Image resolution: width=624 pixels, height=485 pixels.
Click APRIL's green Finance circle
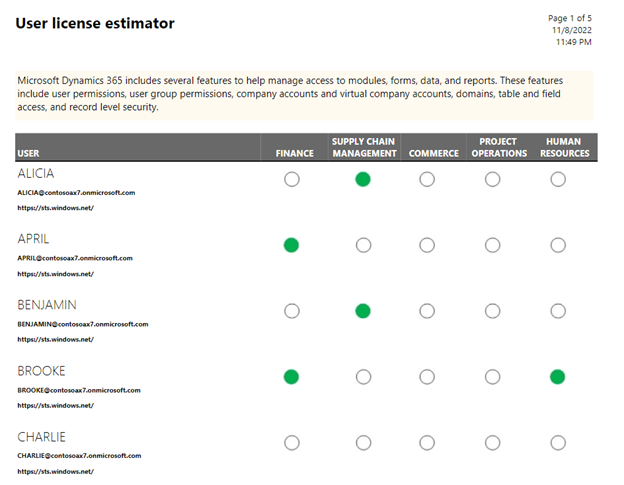(291, 245)
